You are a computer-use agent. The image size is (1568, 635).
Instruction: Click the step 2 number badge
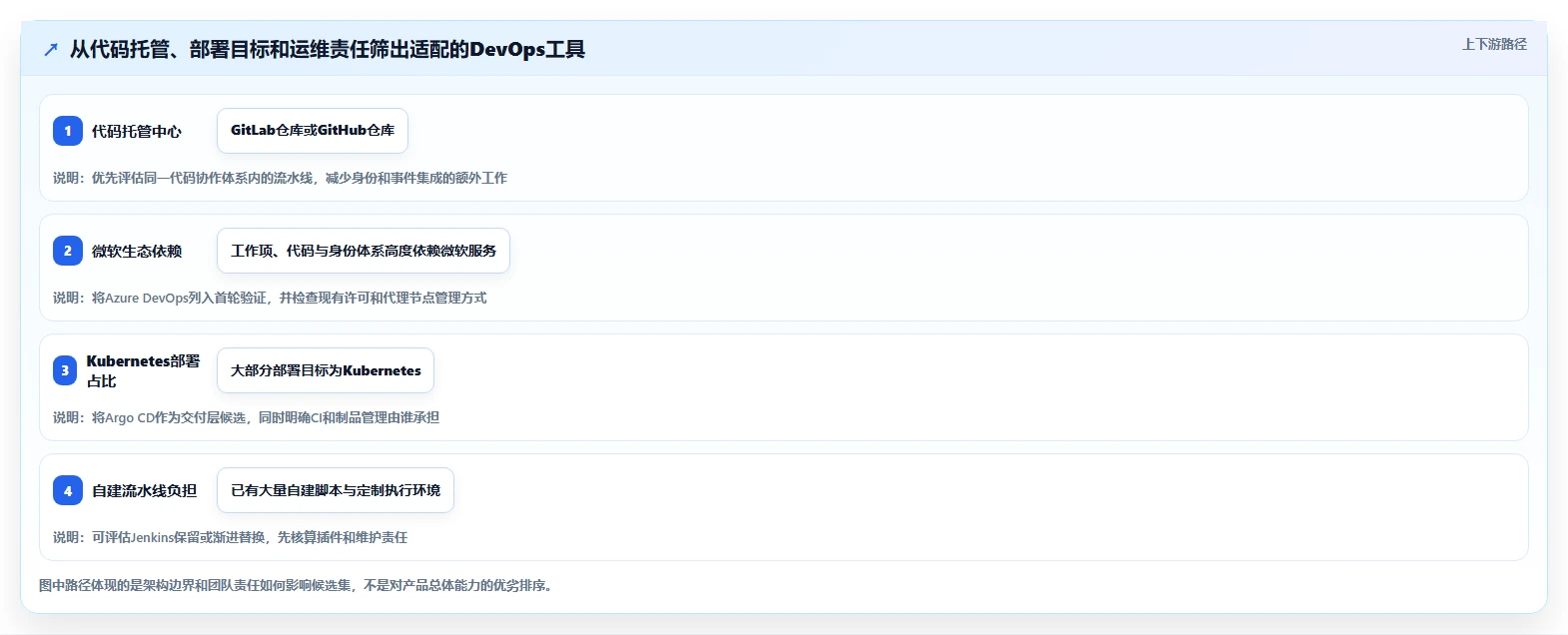click(x=68, y=251)
